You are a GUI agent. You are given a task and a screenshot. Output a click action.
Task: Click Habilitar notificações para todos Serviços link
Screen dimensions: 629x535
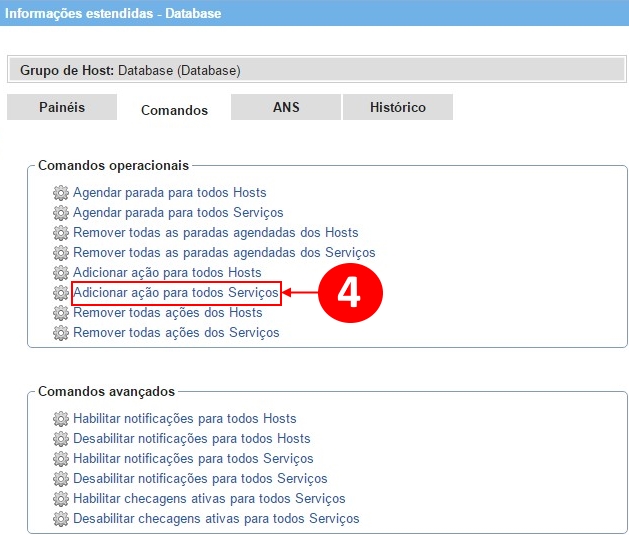tap(193, 458)
